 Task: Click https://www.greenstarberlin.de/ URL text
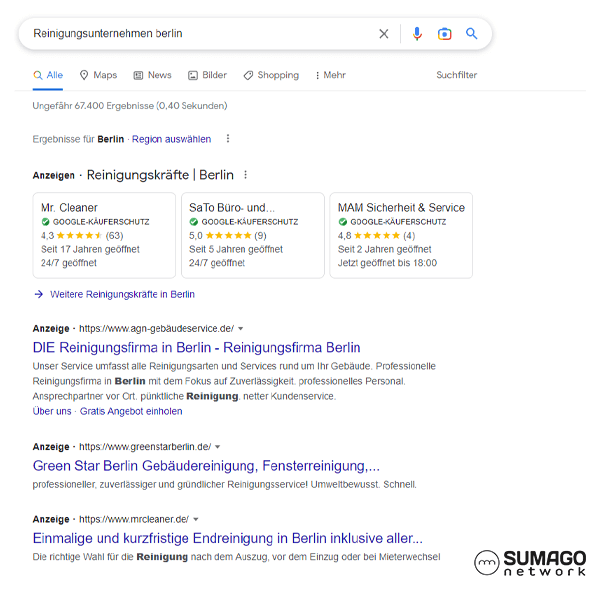(x=145, y=447)
